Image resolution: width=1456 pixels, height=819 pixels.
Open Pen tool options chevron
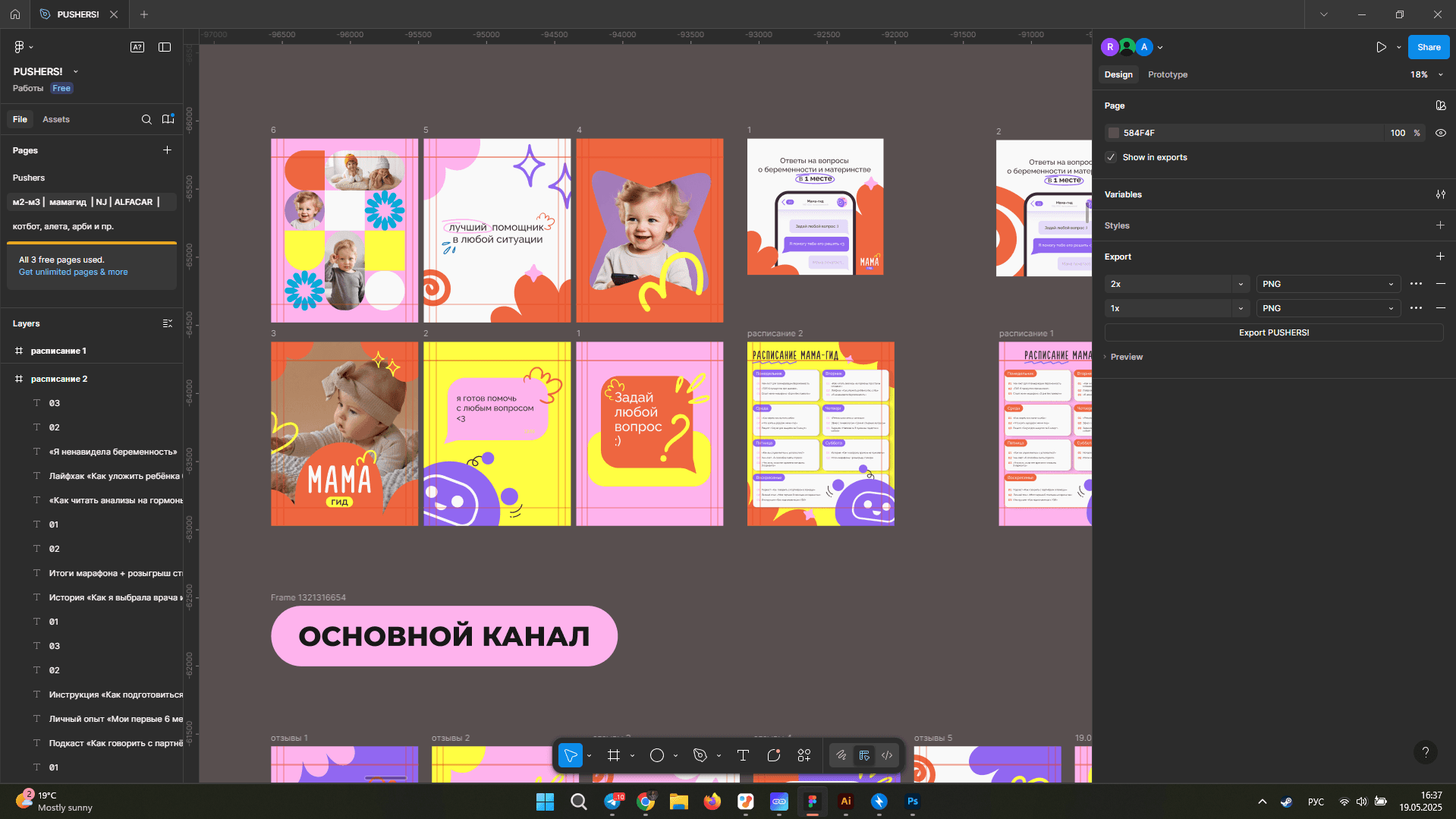coord(719,755)
